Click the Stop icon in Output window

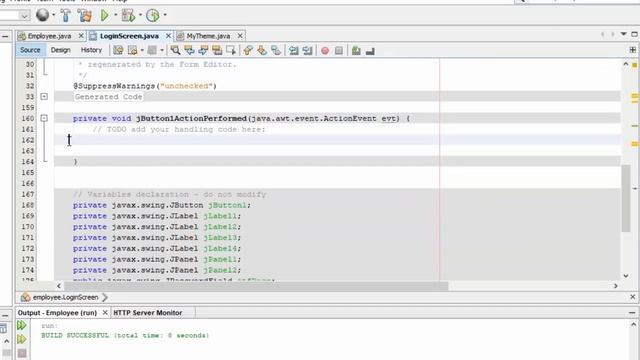(22, 353)
